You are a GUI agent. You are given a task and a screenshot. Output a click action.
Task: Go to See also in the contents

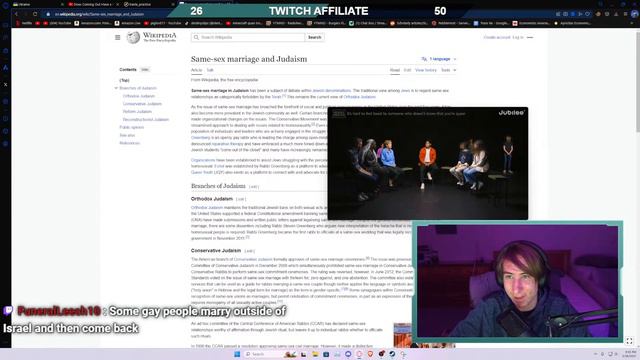pyautogui.click(x=127, y=135)
